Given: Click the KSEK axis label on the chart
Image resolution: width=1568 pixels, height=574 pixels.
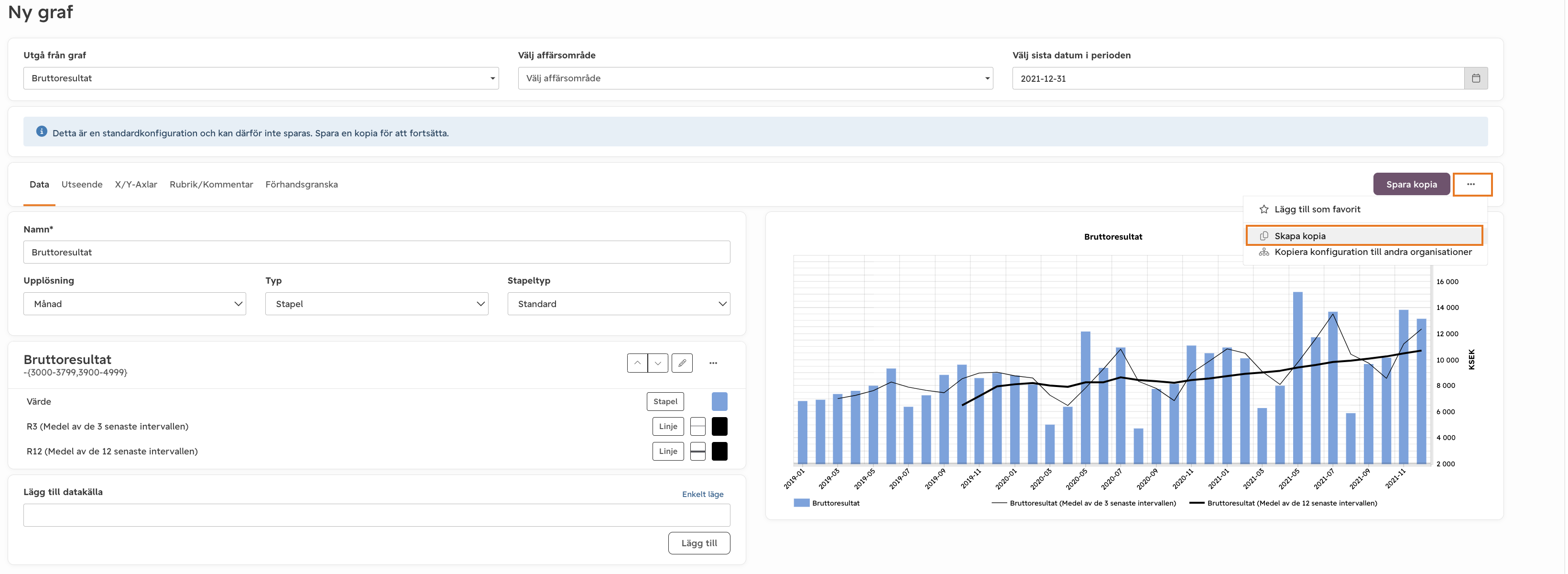Looking at the screenshot, I should click(1471, 360).
